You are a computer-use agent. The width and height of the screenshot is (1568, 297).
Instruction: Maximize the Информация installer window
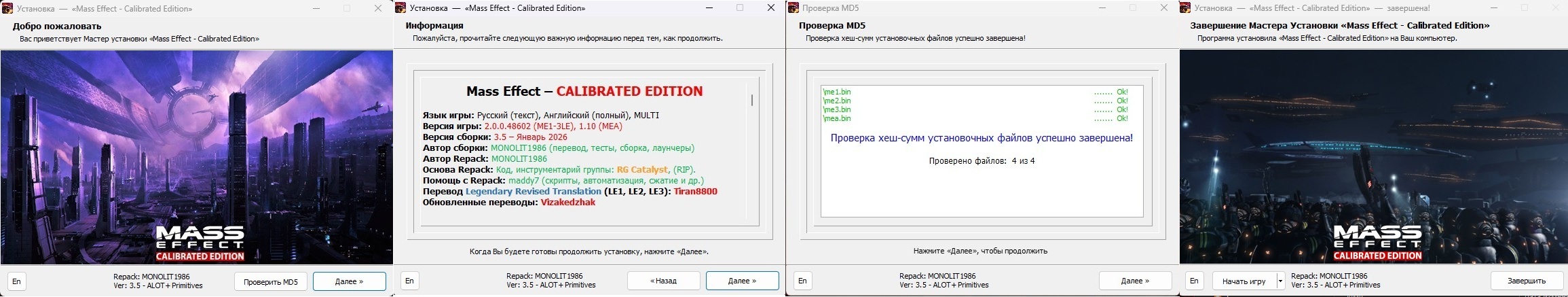click(x=740, y=8)
